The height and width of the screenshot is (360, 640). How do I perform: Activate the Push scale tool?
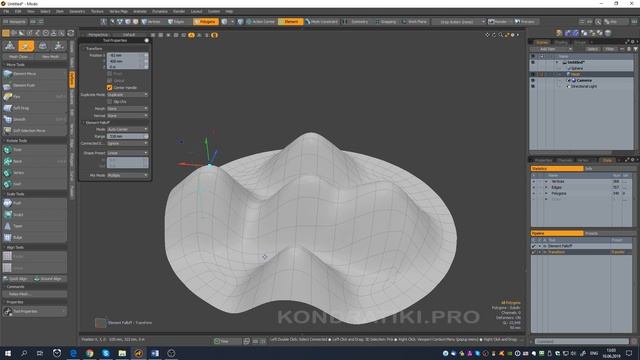pos(35,203)
